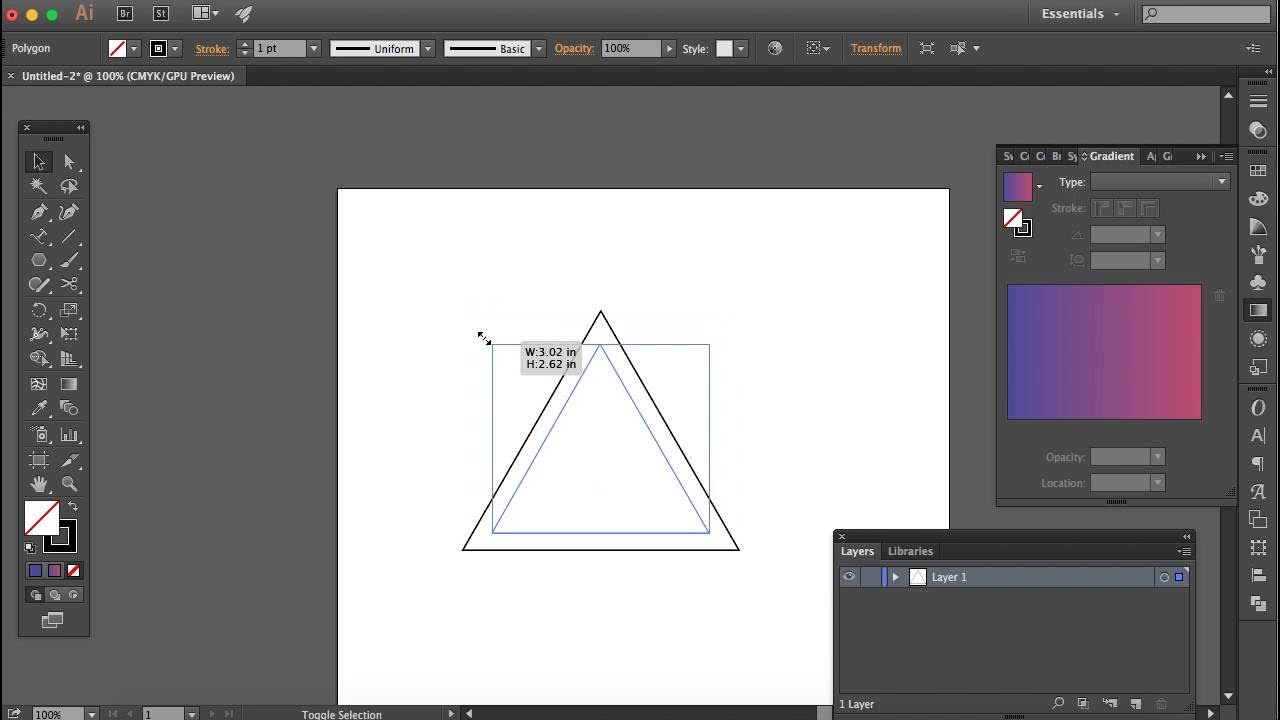Open the Essentials workspace dropdown

[x=1080, y=14]
